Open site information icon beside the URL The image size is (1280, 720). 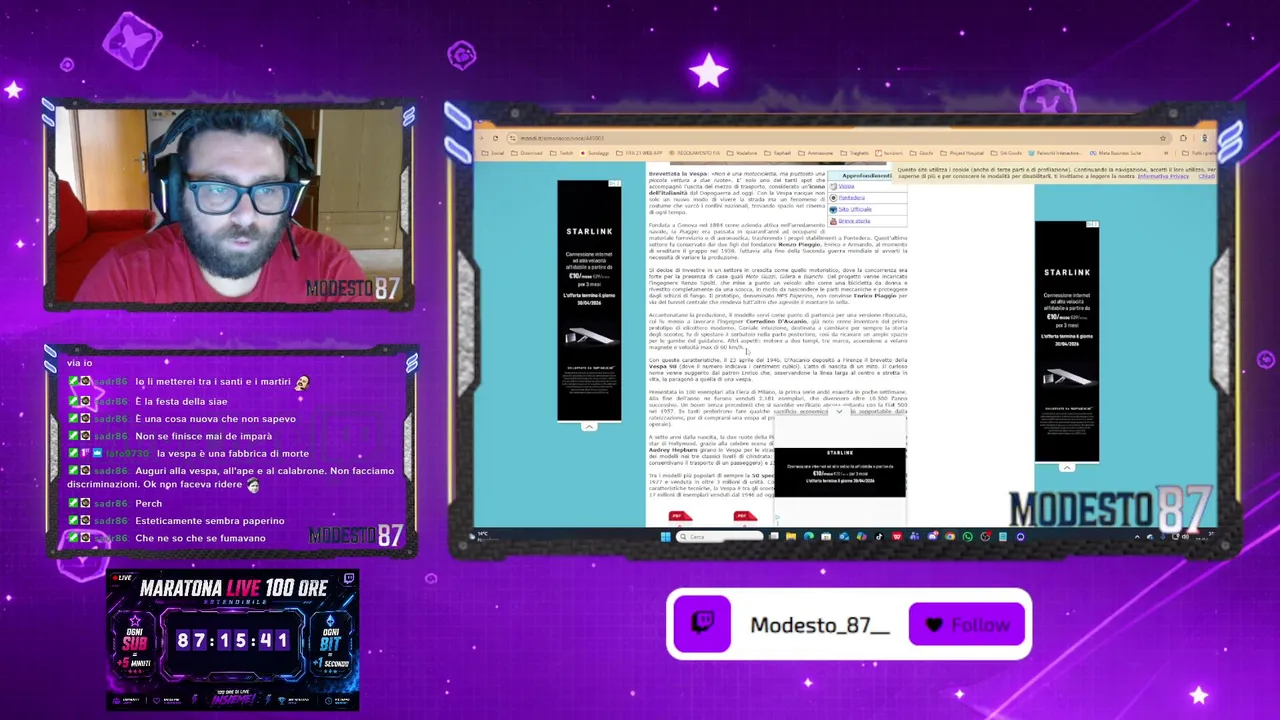point(513,138)
